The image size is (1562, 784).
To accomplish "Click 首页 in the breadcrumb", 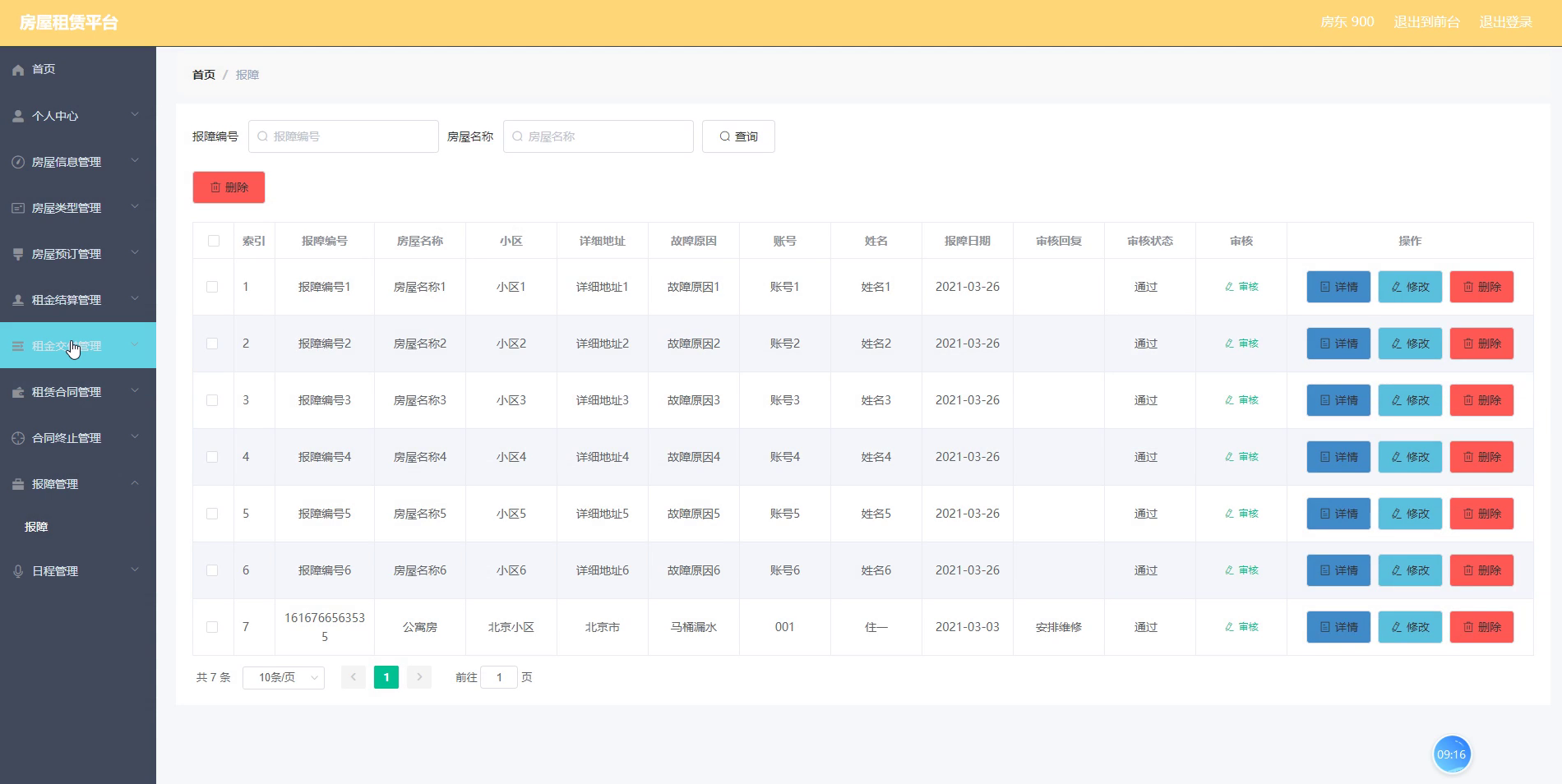I will coord(204,75).
